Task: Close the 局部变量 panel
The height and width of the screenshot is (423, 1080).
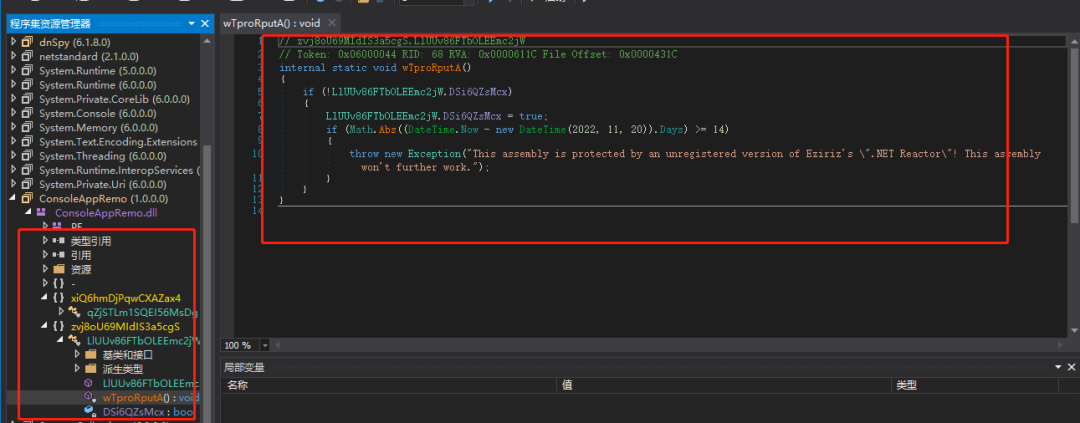Action: pos(1071,368)
